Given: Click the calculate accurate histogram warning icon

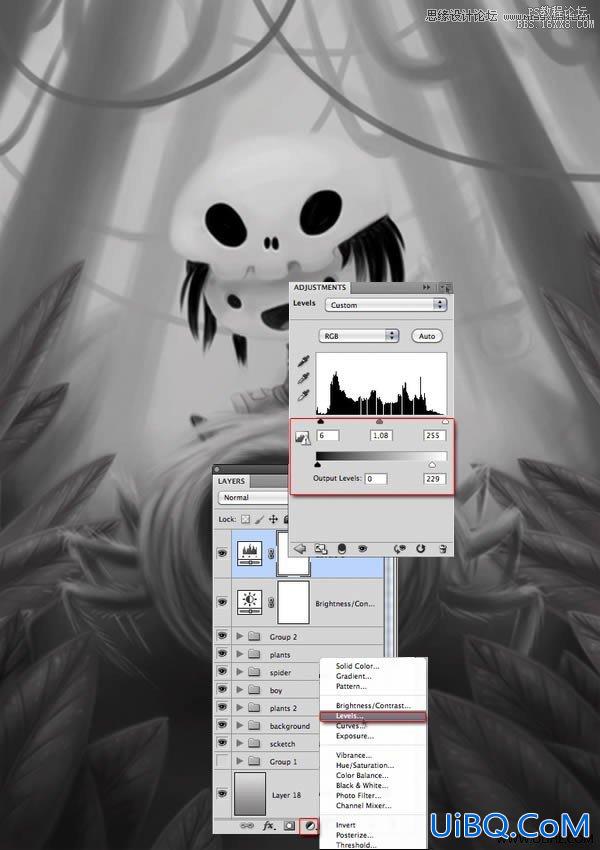Looking at the screenshot, I should coord(302,438).
